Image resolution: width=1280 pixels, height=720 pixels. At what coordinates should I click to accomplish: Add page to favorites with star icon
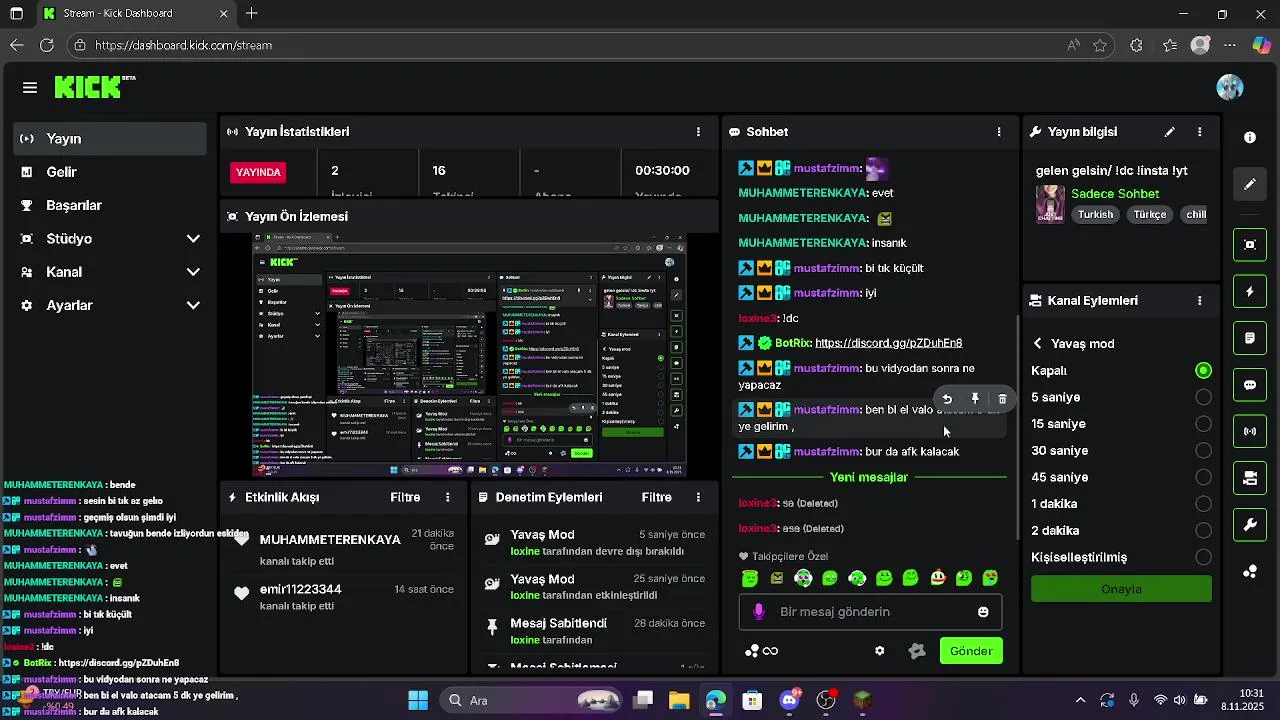click(1100, 45)
